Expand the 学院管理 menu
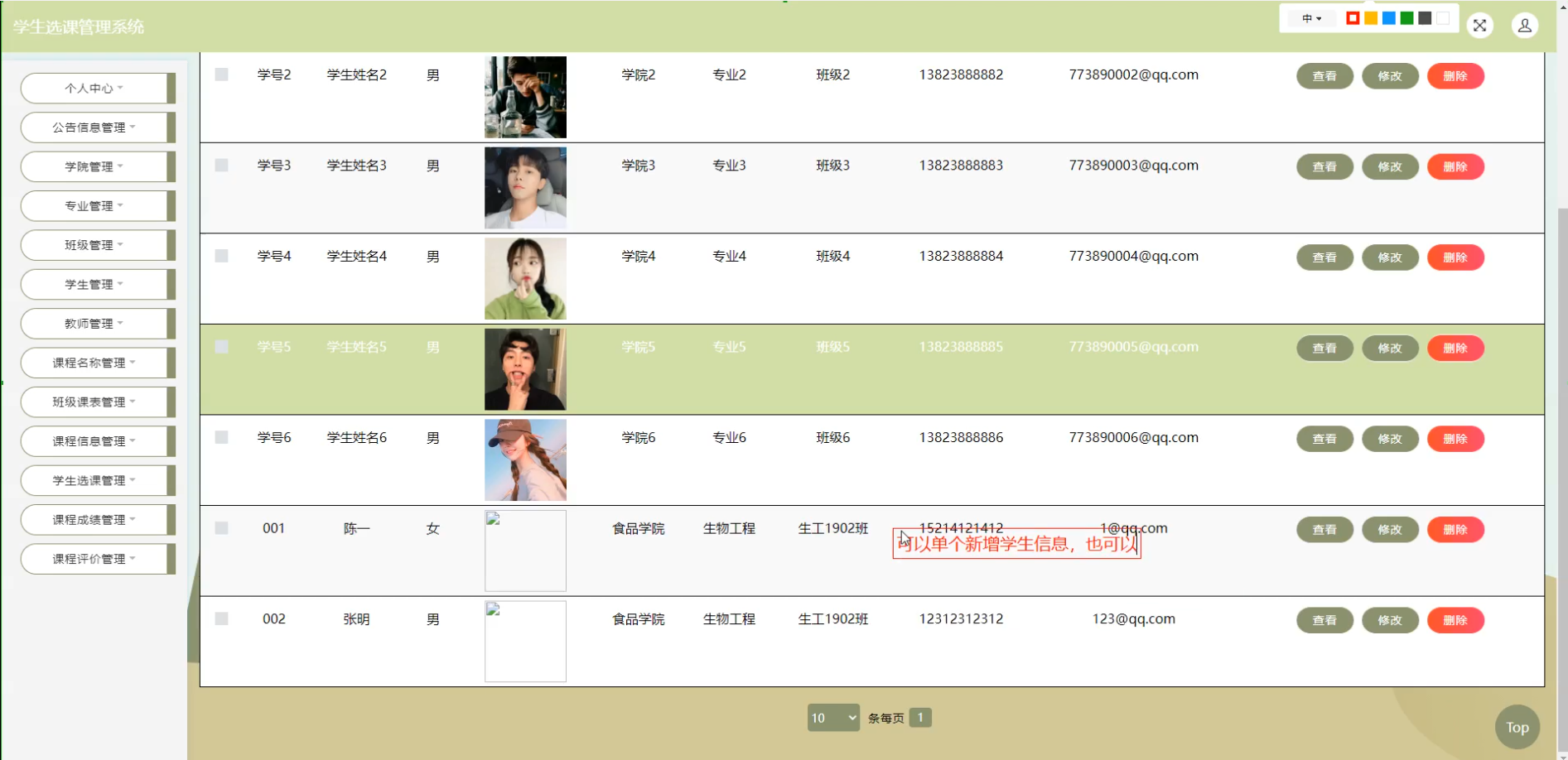This screenshot has height=760, width=1568. (x=98, y=166)
